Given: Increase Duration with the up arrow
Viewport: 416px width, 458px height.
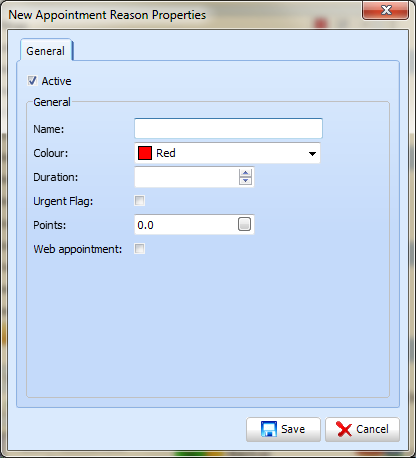Looking at the screenshot, I should click(246, 173).
